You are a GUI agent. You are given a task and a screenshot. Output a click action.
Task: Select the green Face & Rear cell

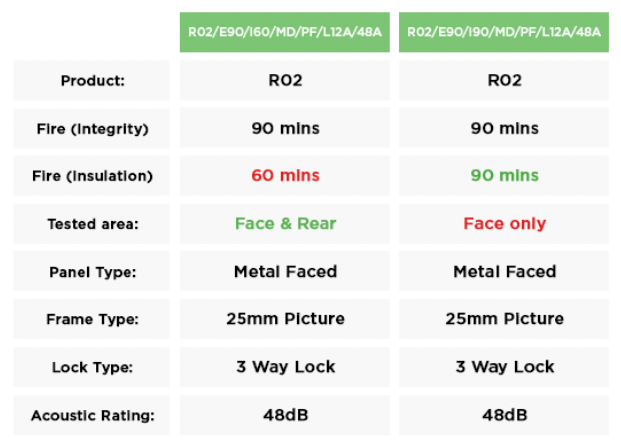pos(284,224)
